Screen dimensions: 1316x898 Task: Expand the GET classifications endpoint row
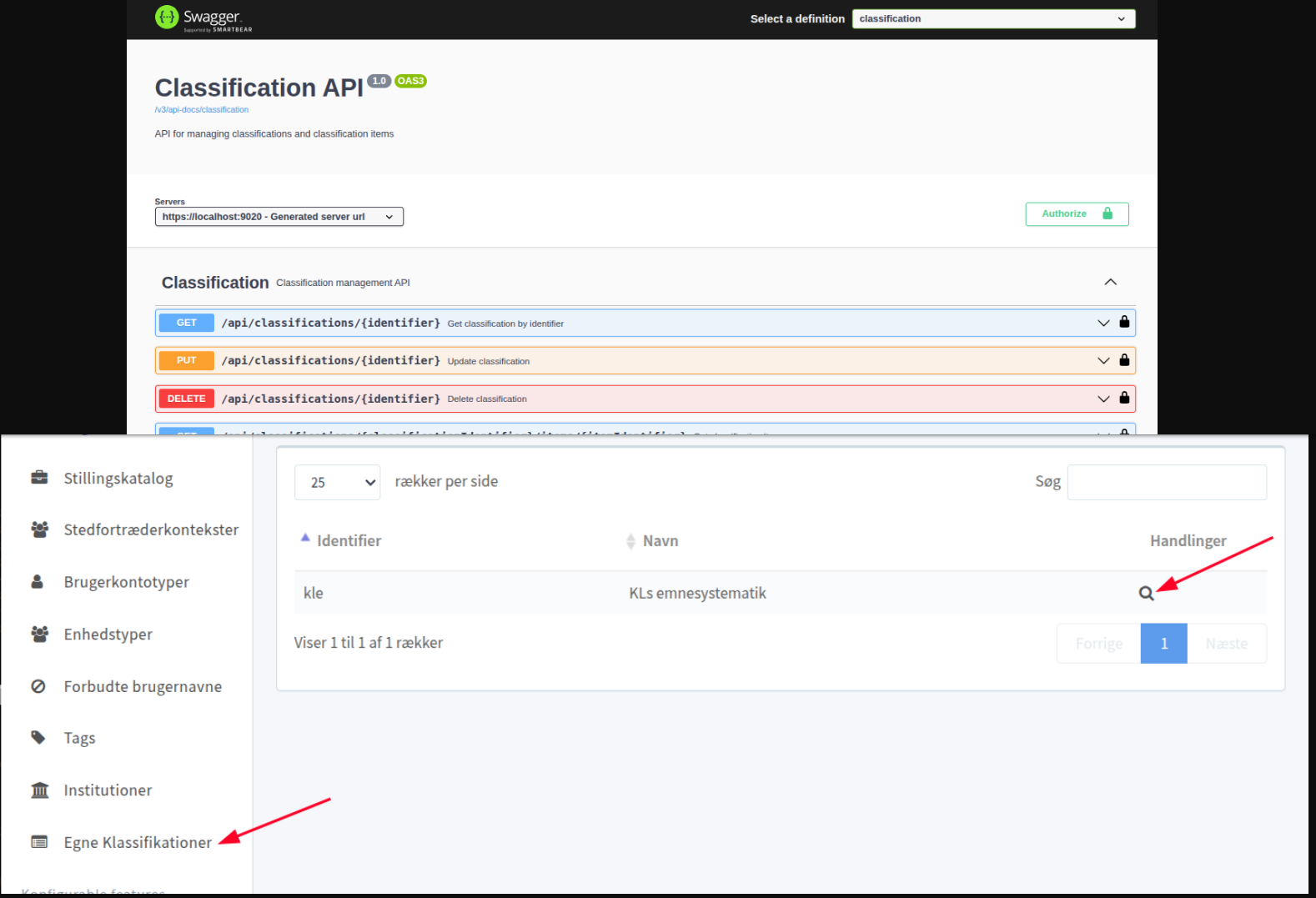point(1103,323)
